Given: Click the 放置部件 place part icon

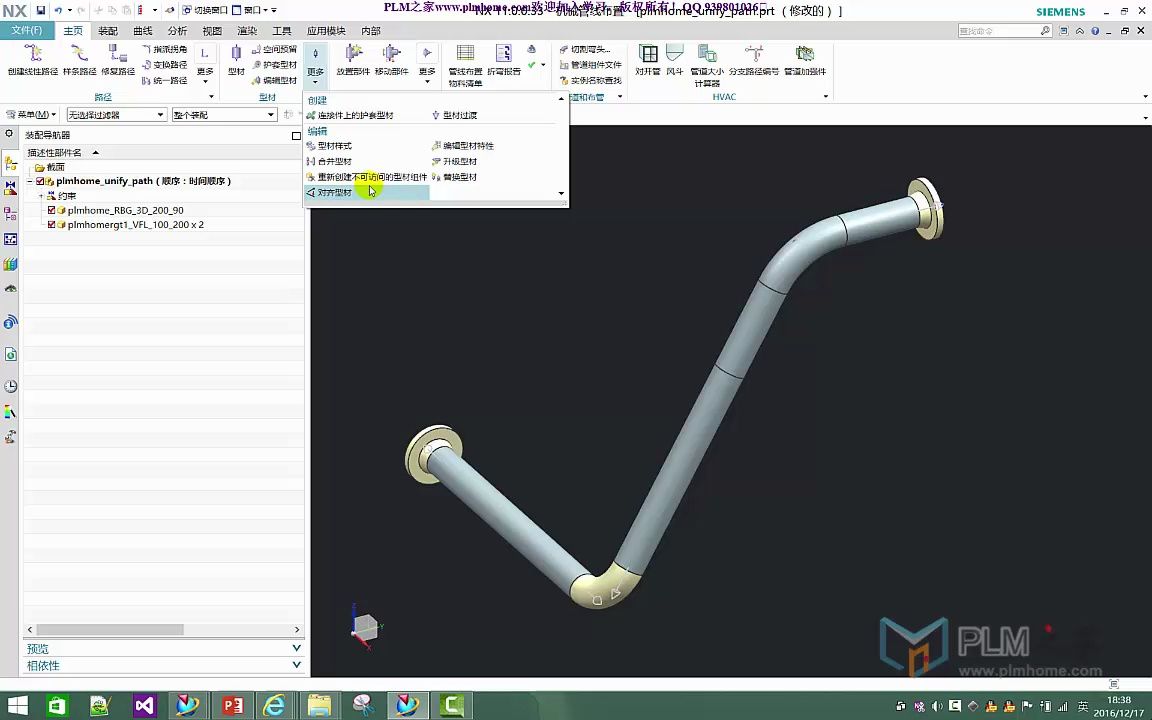Looking at the screenshot, I should (353, 54).
